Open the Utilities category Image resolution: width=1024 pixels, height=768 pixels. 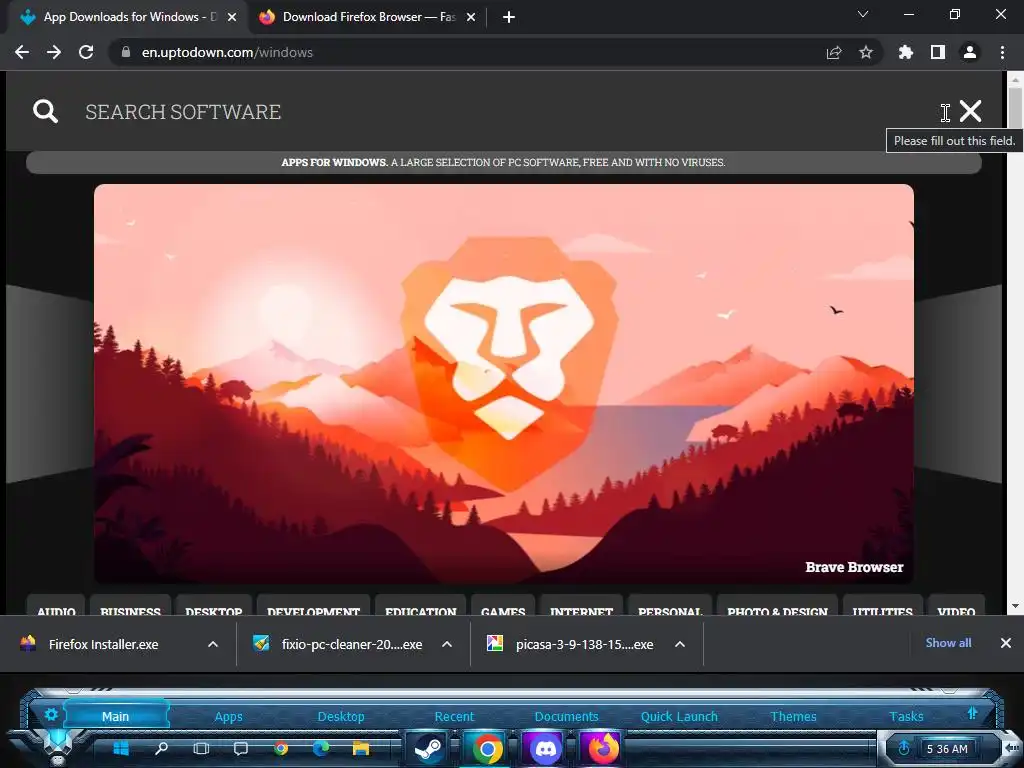tap(882, 607)
